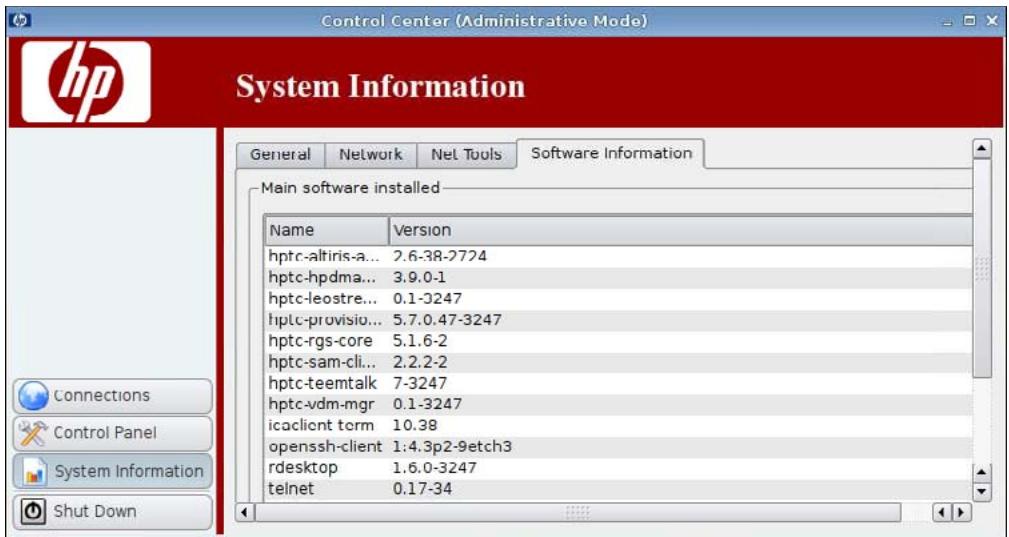
Task: Maximize the Control Center window
Action: pos(969,21)
